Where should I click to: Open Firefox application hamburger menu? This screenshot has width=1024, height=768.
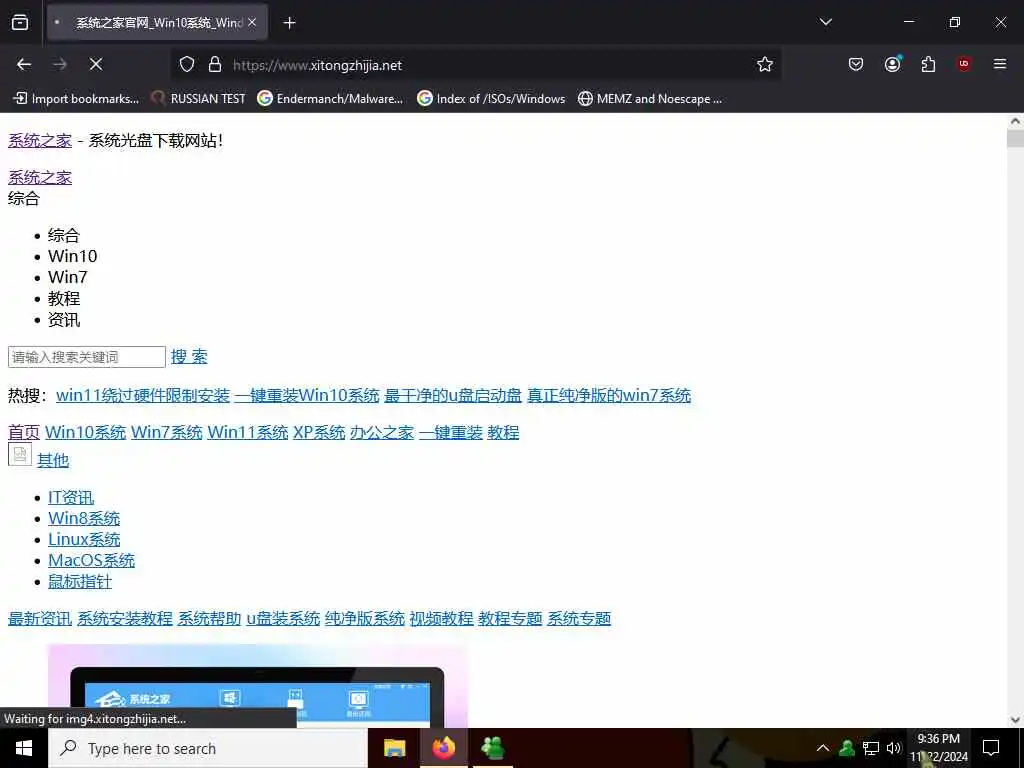point(1000,64)
